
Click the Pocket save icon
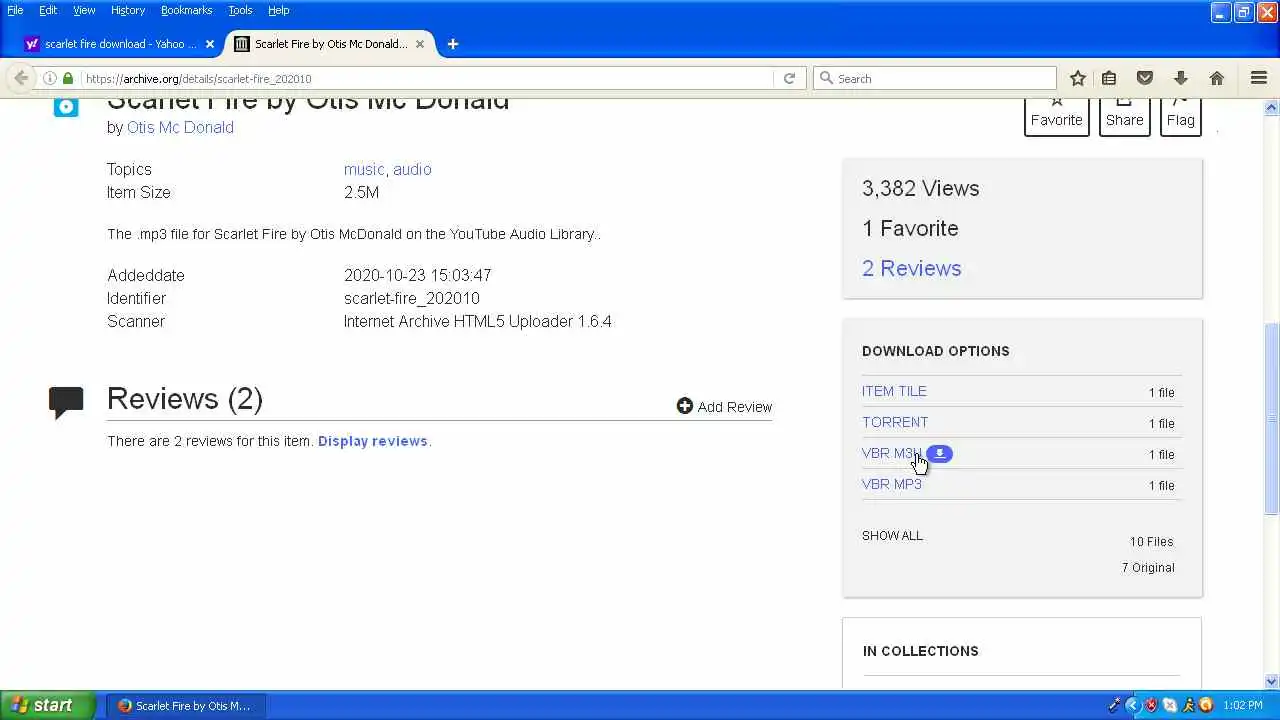click(x=1145, y=78)
